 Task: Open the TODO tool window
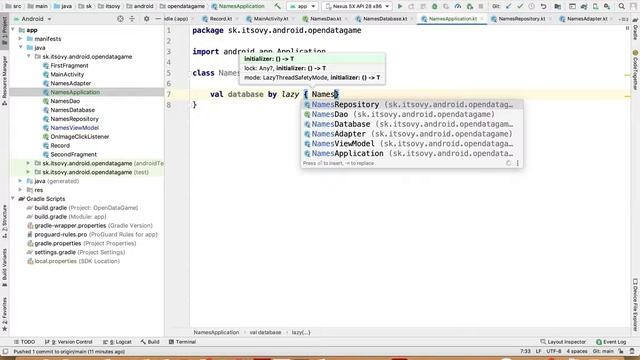(x=24, y=342)
